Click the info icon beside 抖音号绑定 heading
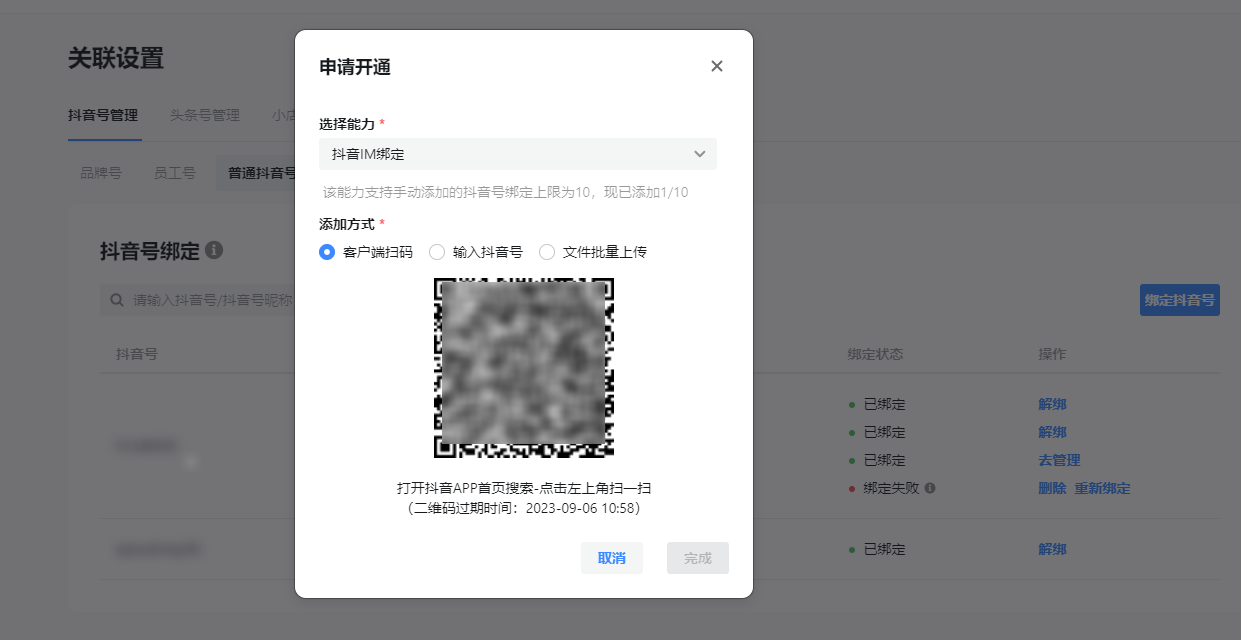 coord(214,250)
